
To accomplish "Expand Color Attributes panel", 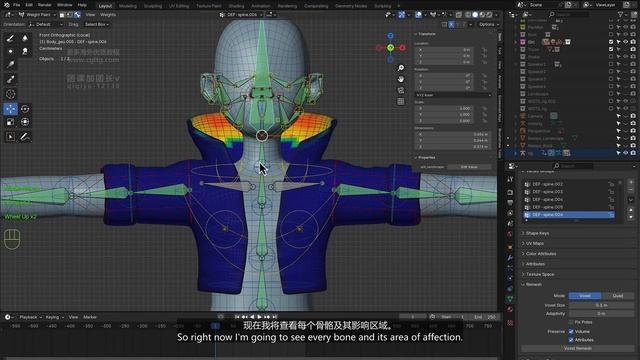I will coord(540,253).
